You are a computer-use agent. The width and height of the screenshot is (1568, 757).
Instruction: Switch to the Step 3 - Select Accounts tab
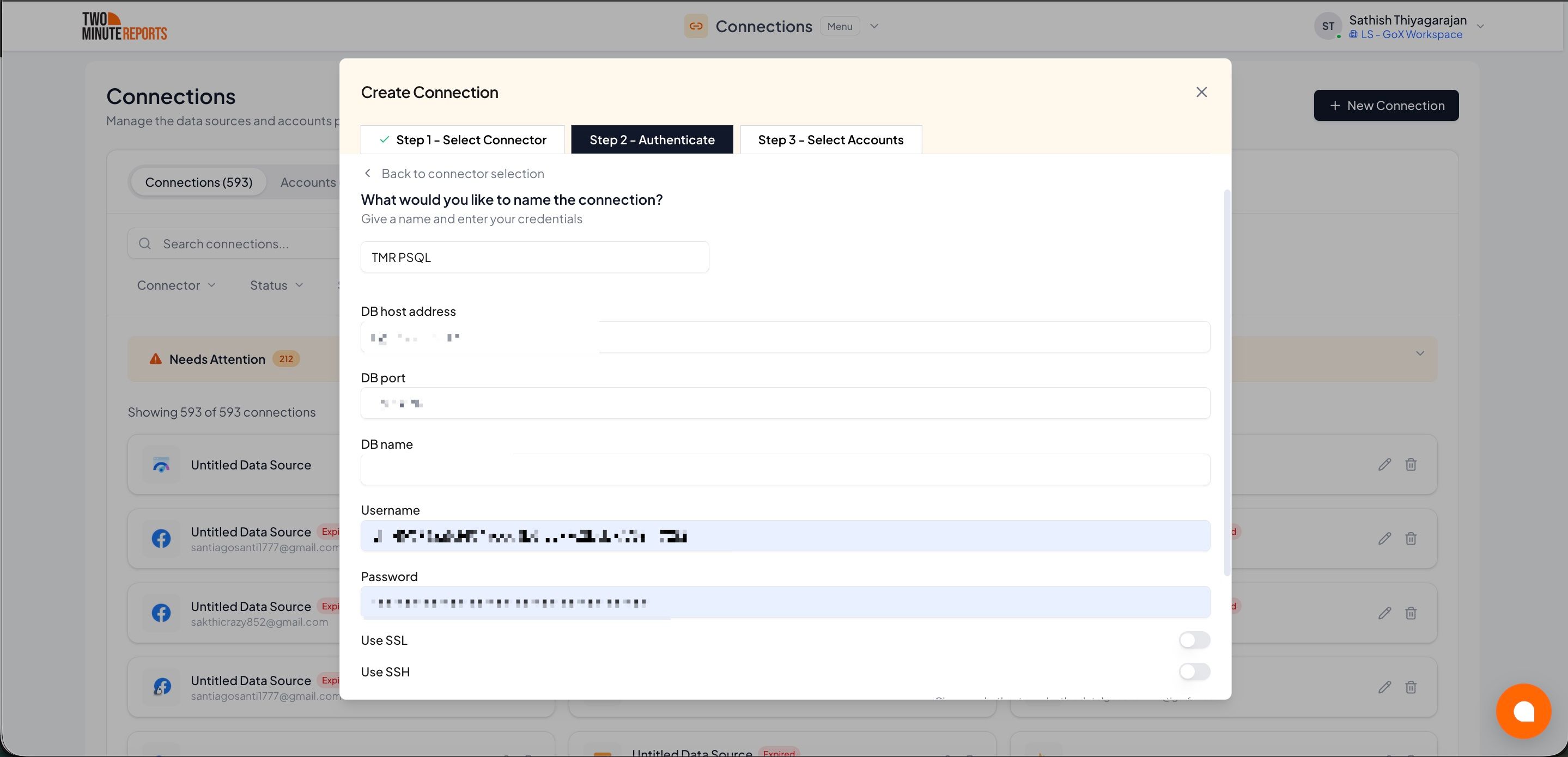[830, 139]
